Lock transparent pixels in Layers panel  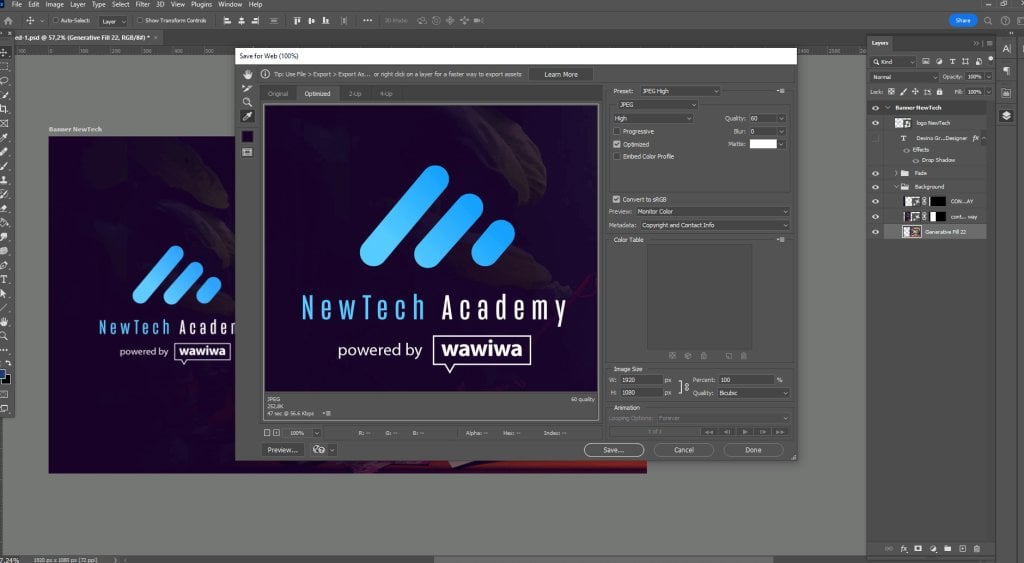pos(891,91)
